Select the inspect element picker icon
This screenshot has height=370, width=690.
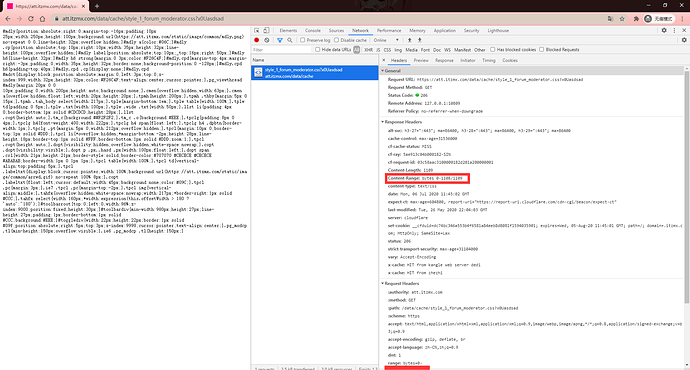[257, 30]
